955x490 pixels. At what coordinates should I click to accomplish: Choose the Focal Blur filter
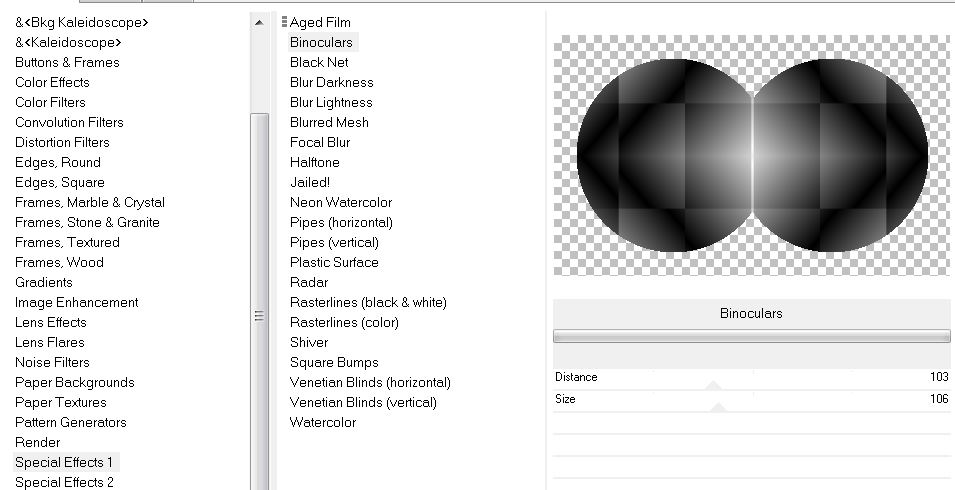pos(320,142)
